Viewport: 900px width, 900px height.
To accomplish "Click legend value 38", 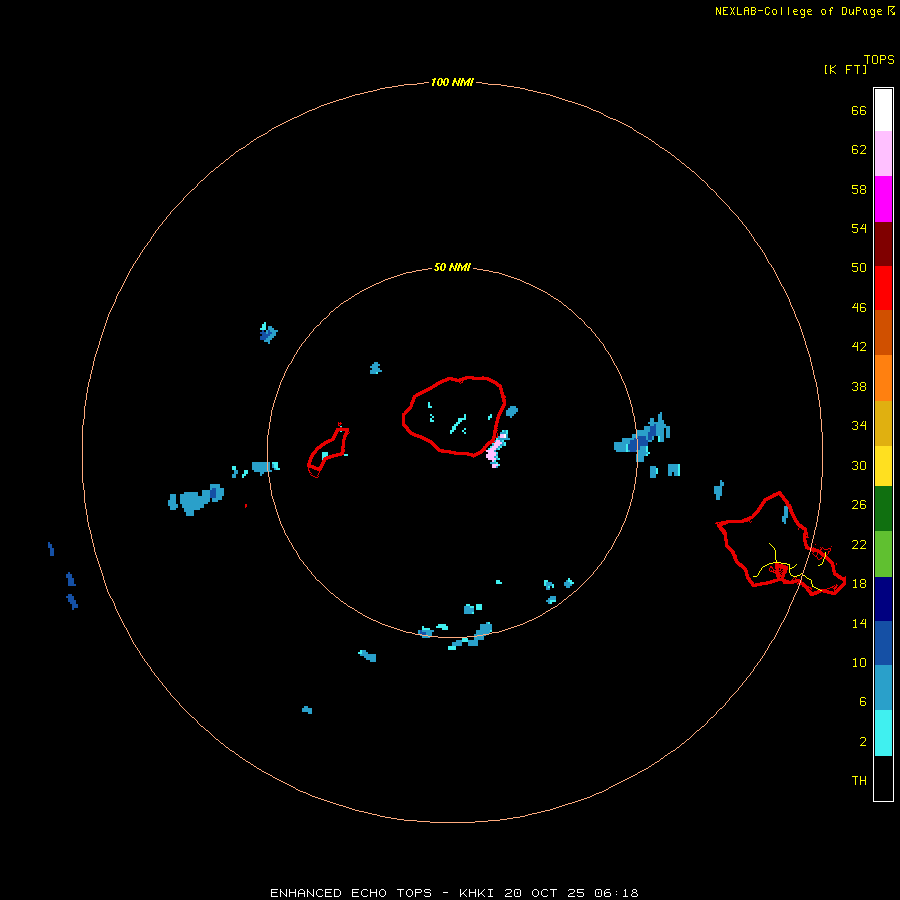I will [x=859, y=386].
